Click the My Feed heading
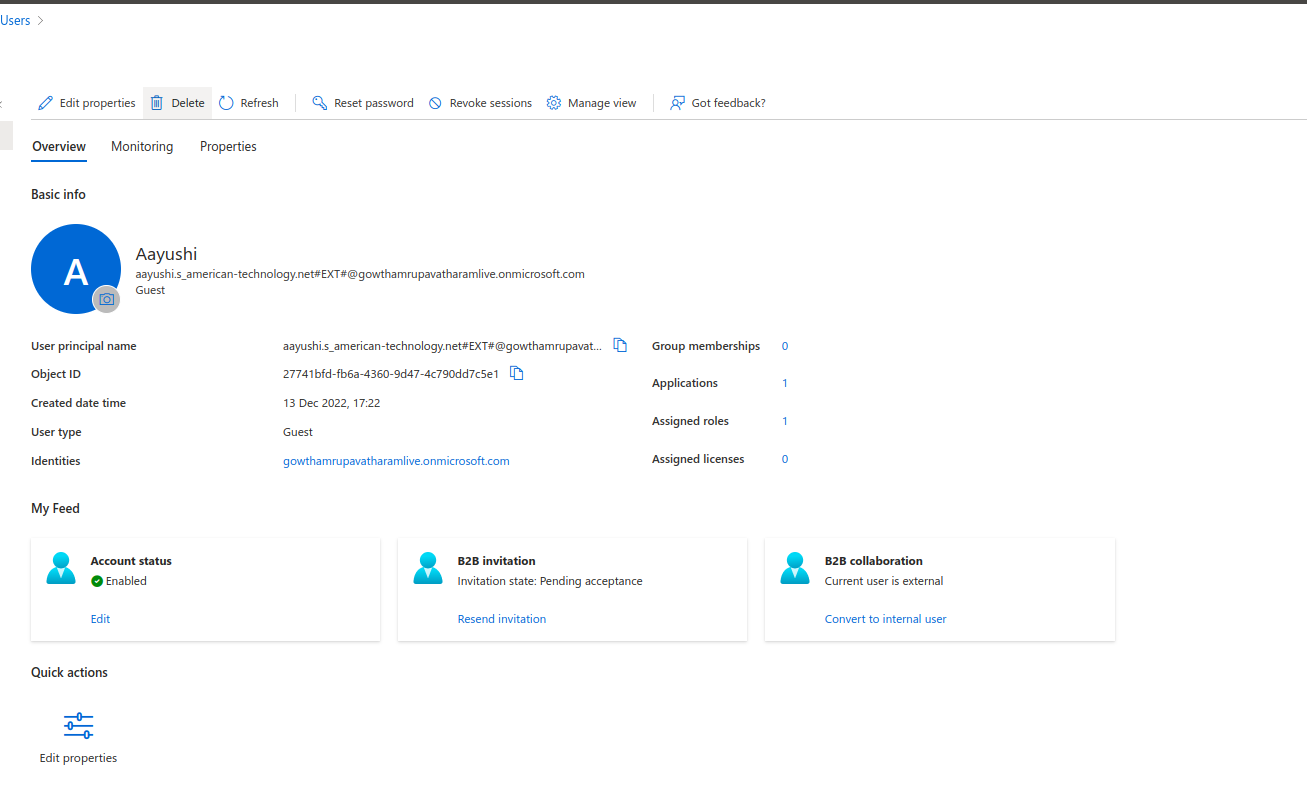1307x786 pixels. [55, 508]
